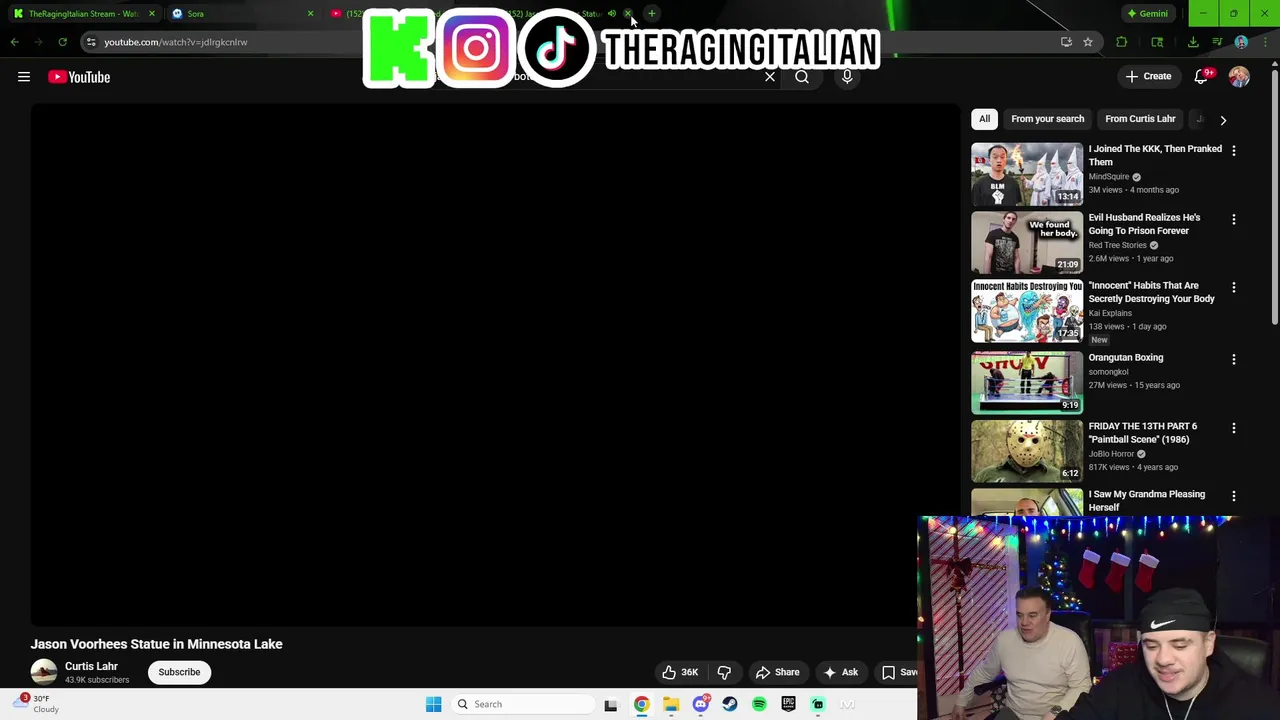Viewport: 1280px width, 720px height.
Task: Play Evil Husband Realizes thumbnail
Action: pyautogui.click(x=1026, y=242)
